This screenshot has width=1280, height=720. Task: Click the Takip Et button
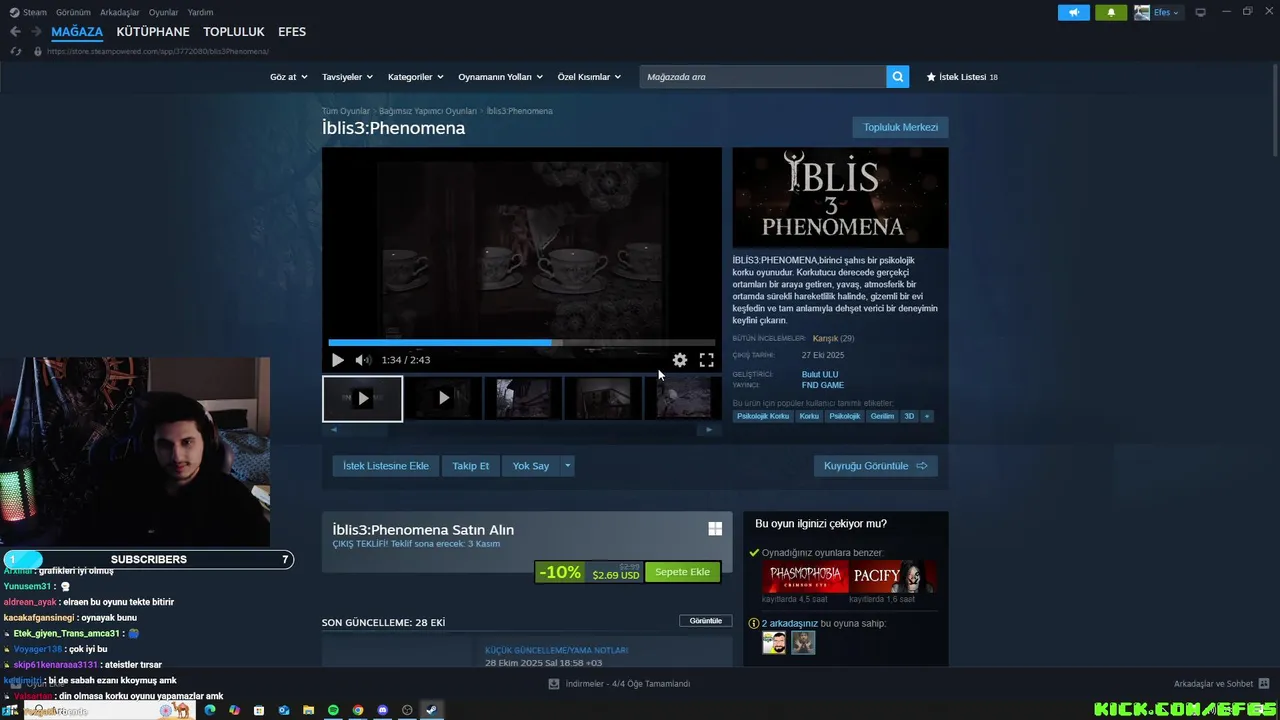point(471,466)
